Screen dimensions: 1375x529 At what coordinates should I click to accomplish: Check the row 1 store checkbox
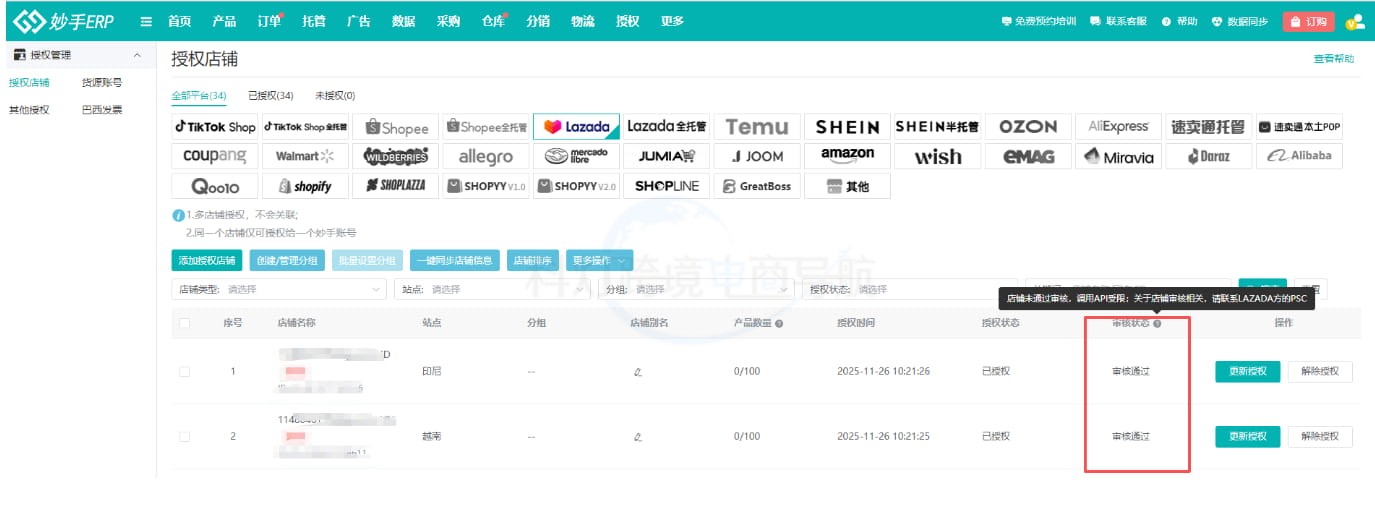(184, 372)
